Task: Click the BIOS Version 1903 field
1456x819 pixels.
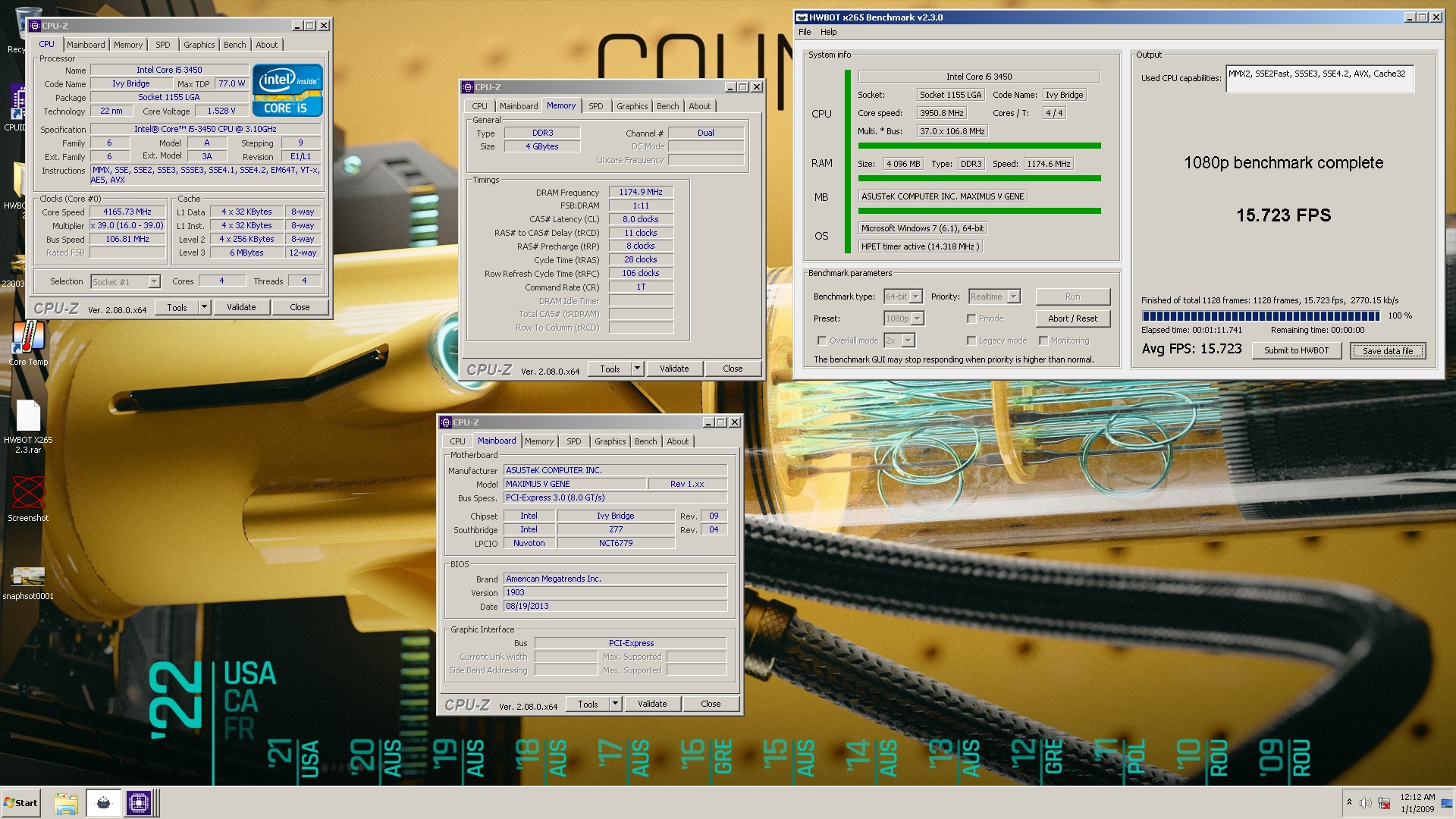Action: point(615,592)
